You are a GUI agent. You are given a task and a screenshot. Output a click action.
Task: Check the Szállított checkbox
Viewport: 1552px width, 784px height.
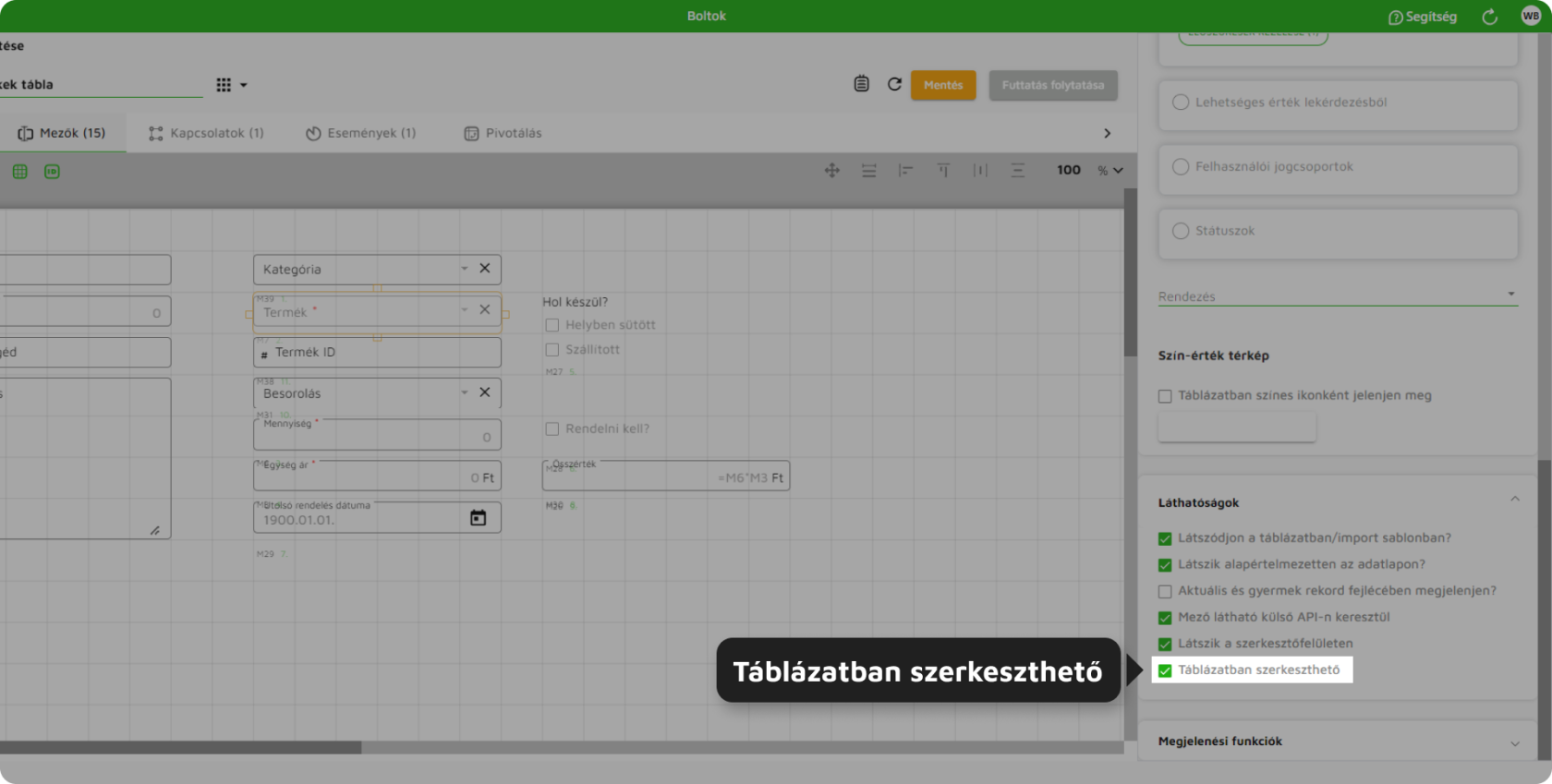point(552,350)
